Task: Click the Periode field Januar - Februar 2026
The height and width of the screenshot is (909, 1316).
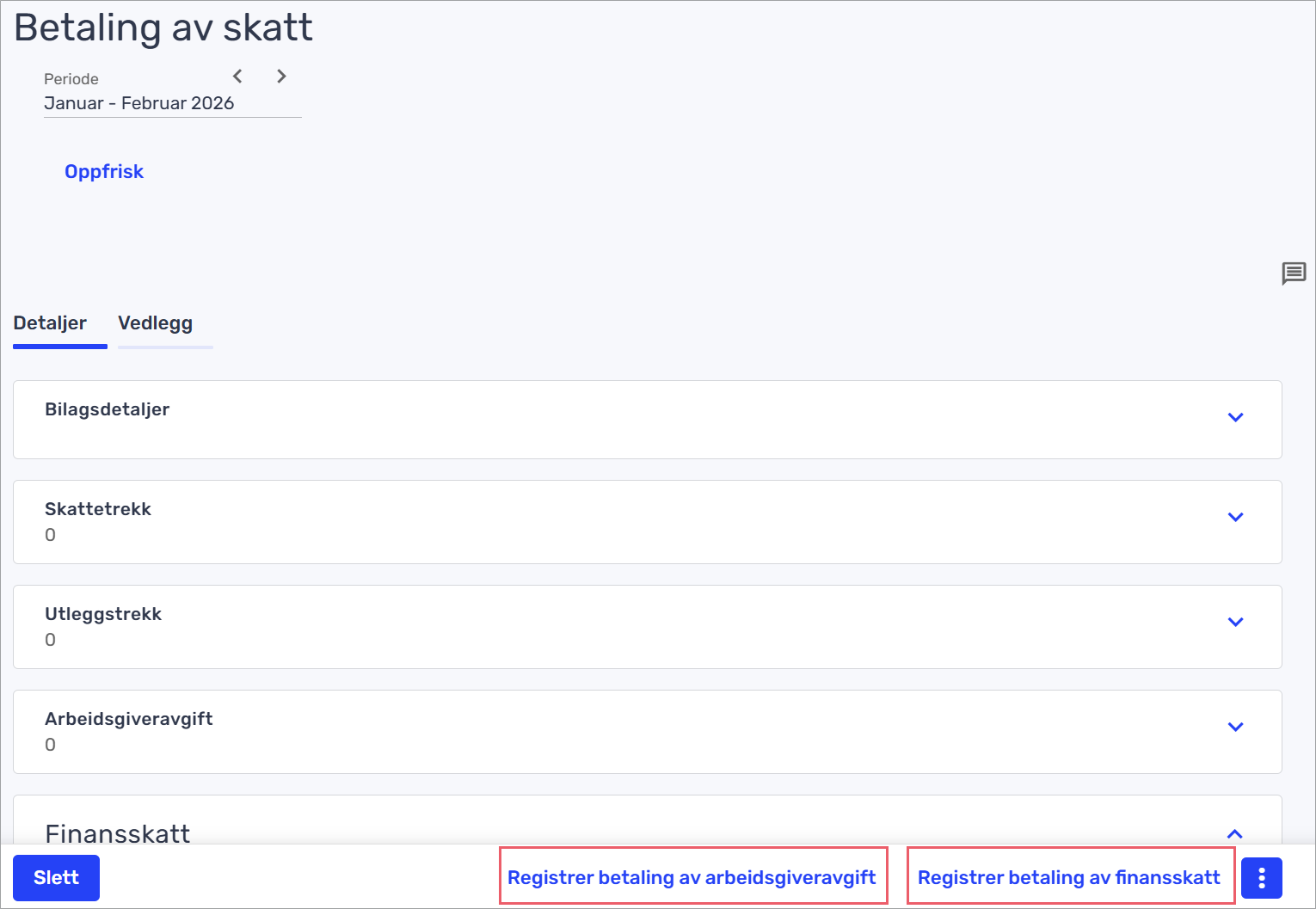Action: click(139, 103)
